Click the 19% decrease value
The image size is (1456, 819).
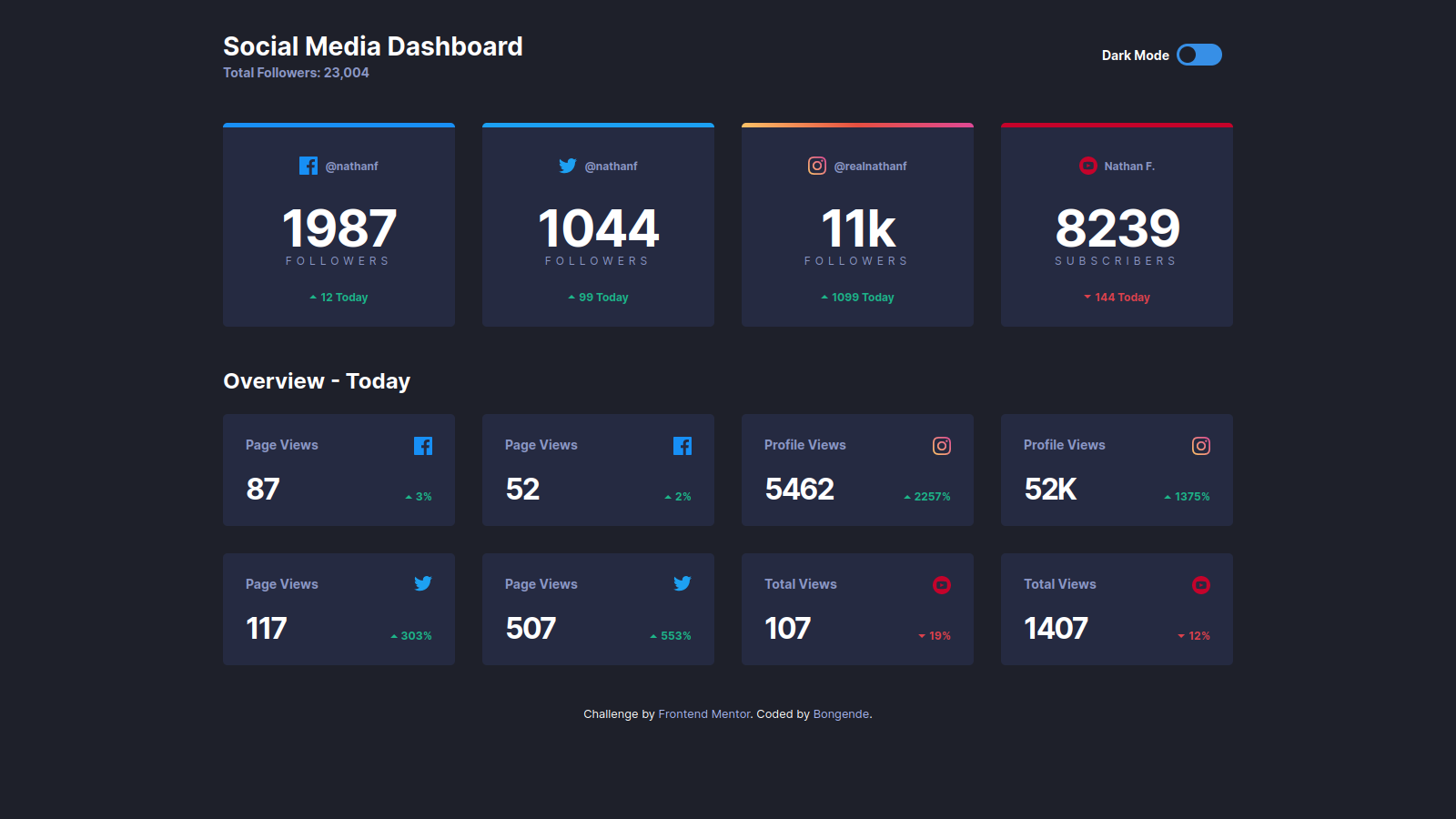point(940,636)
